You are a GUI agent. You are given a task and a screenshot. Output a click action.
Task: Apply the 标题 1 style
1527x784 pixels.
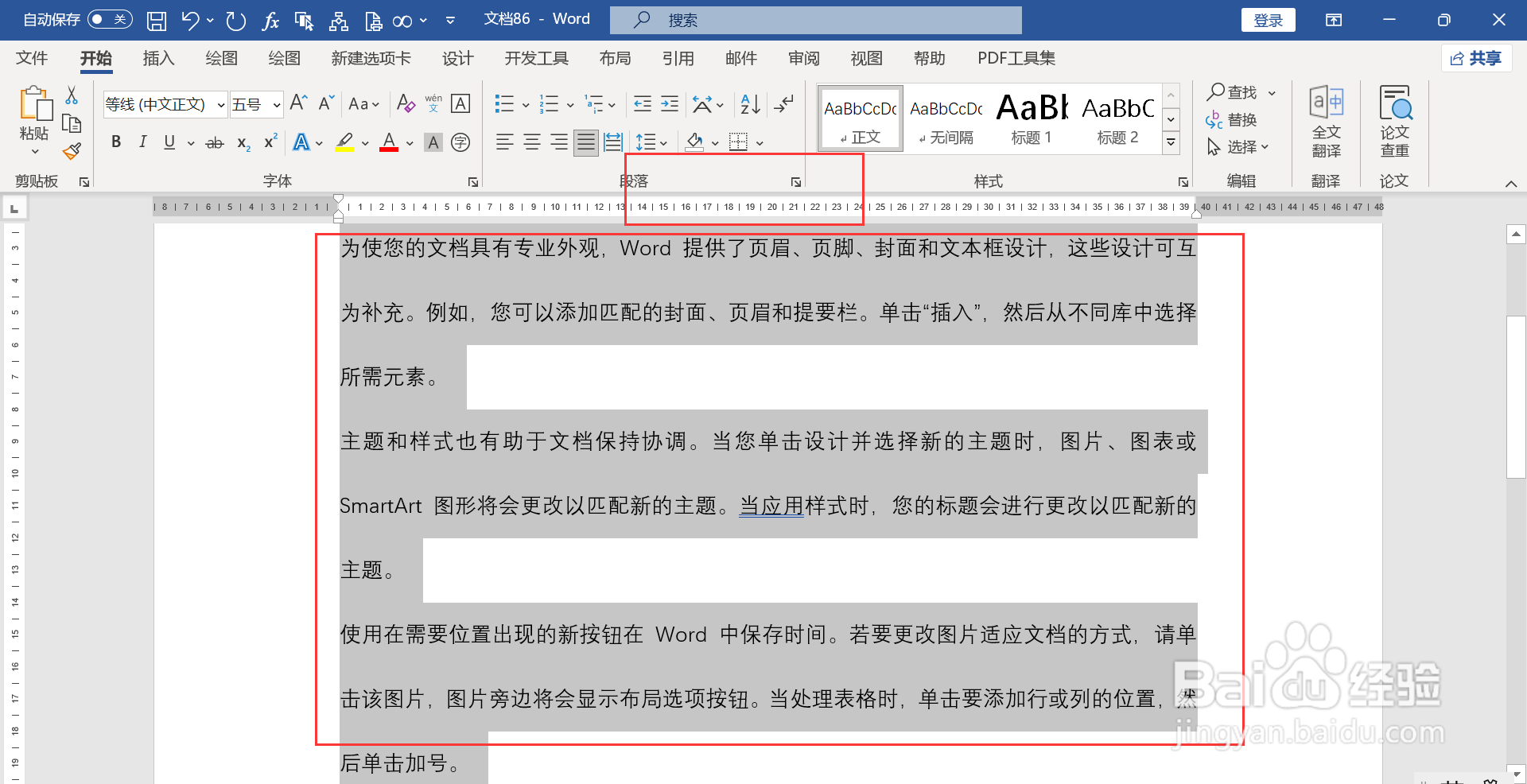point(1032,118)
